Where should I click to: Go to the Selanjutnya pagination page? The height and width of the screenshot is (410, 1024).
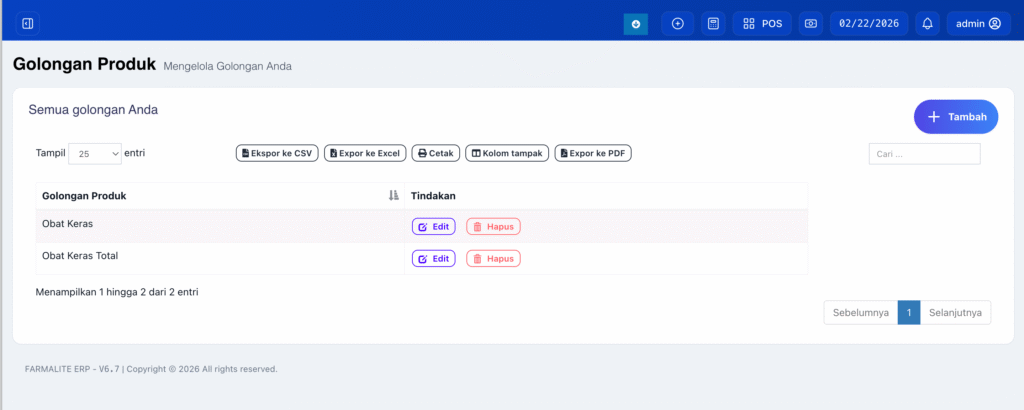(x=955, y=313)
